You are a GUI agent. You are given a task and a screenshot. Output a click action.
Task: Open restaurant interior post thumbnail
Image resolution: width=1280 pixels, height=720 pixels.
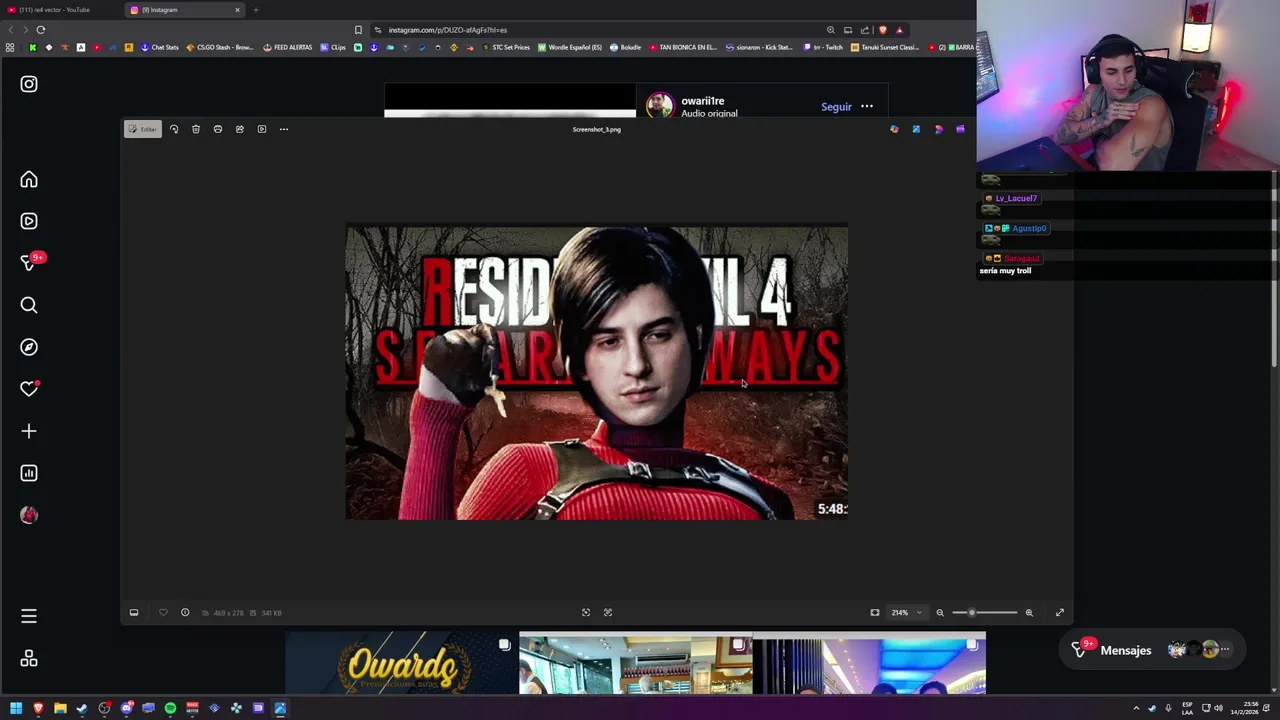635,662
